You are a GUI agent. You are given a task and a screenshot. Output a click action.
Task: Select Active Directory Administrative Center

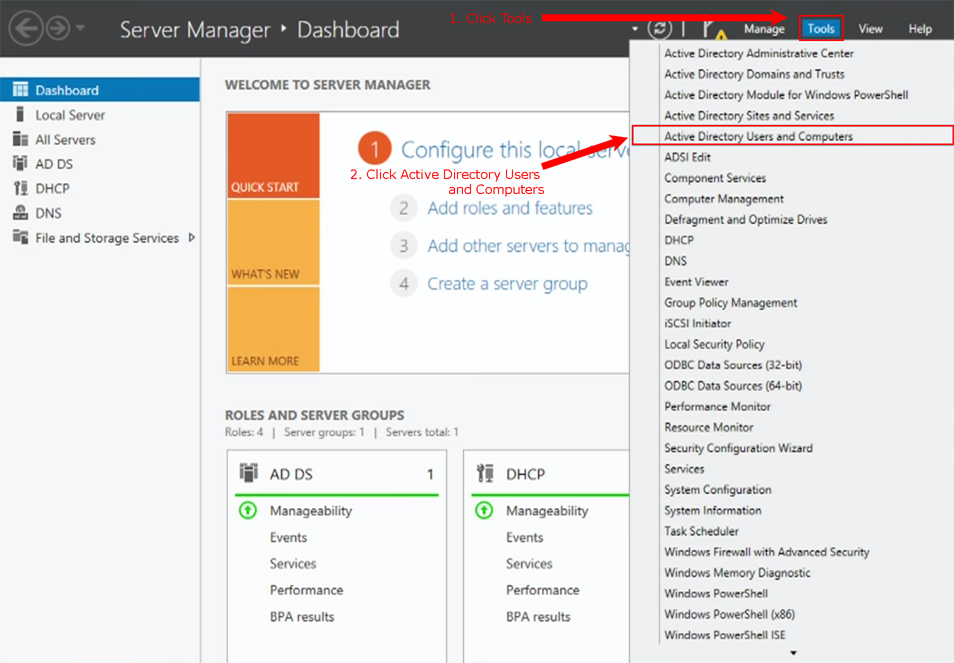[759, 54]
